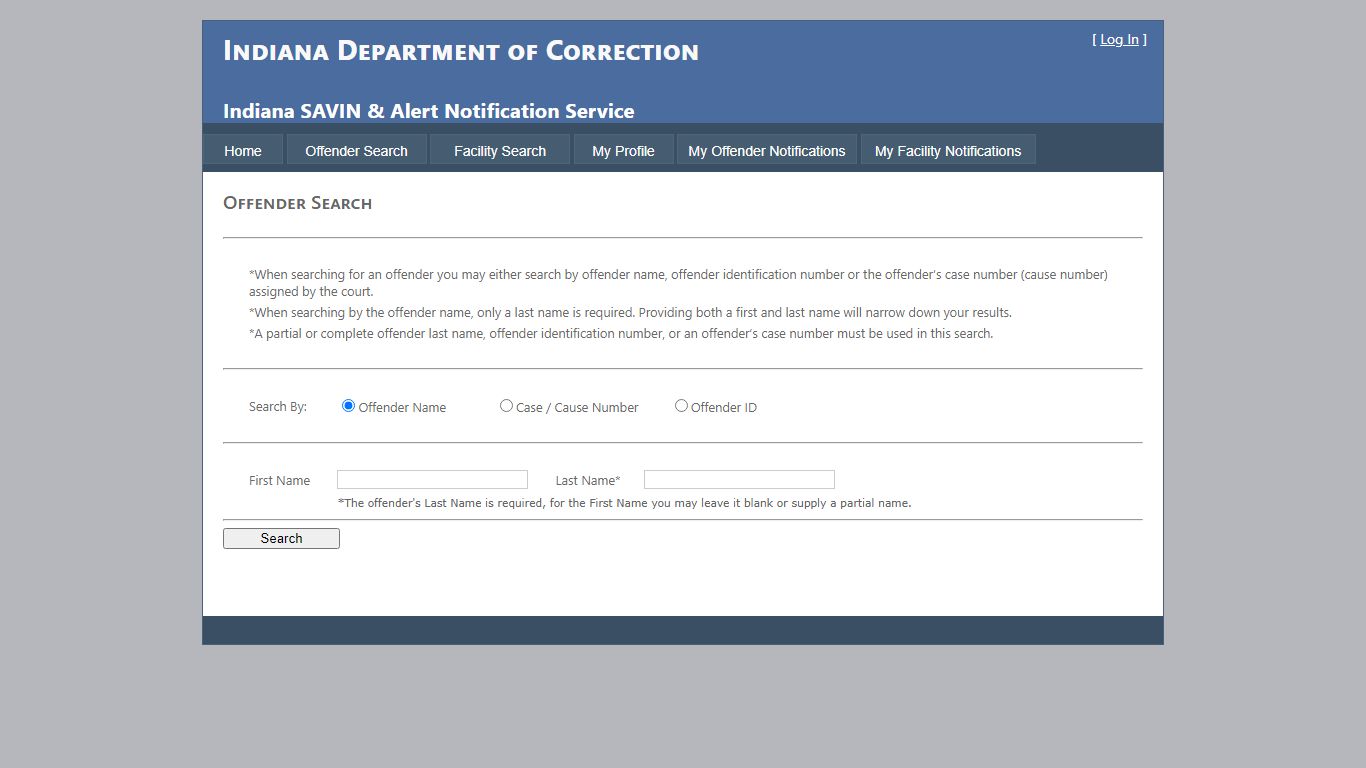Click the Indiana Department of Correction title
Viewport: 1366px width, 768px height.
click(461, 51)
